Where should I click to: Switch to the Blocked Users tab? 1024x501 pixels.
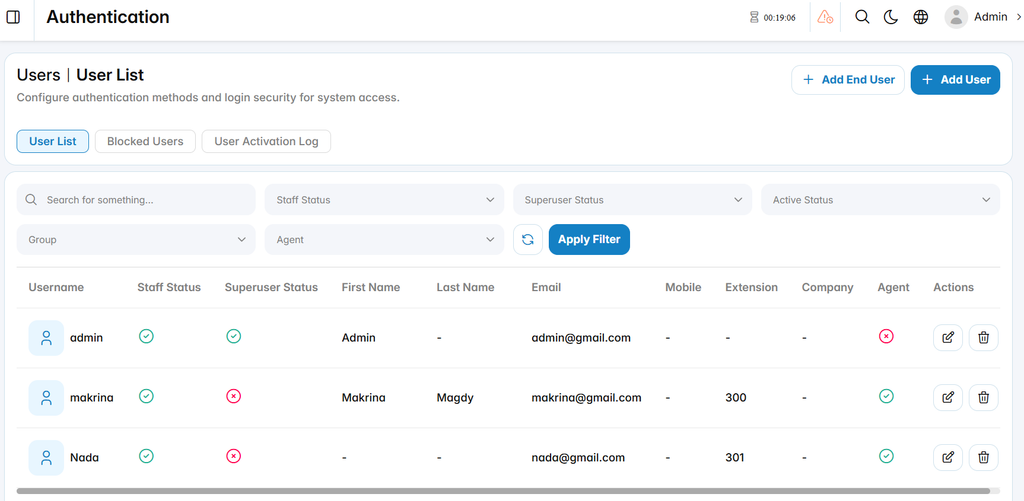click(x=145, y=141)
